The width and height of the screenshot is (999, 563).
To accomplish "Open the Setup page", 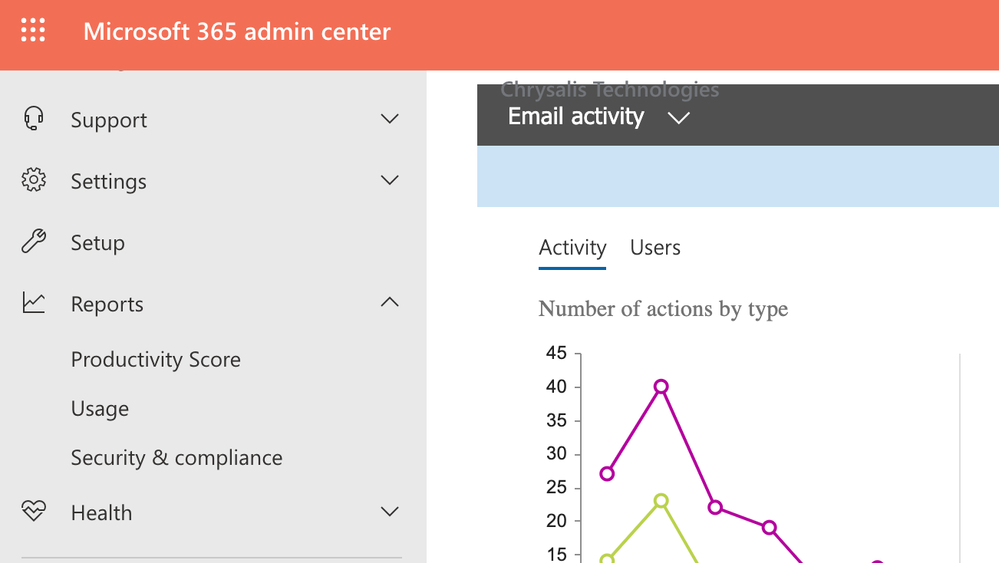I will (98, 242).
